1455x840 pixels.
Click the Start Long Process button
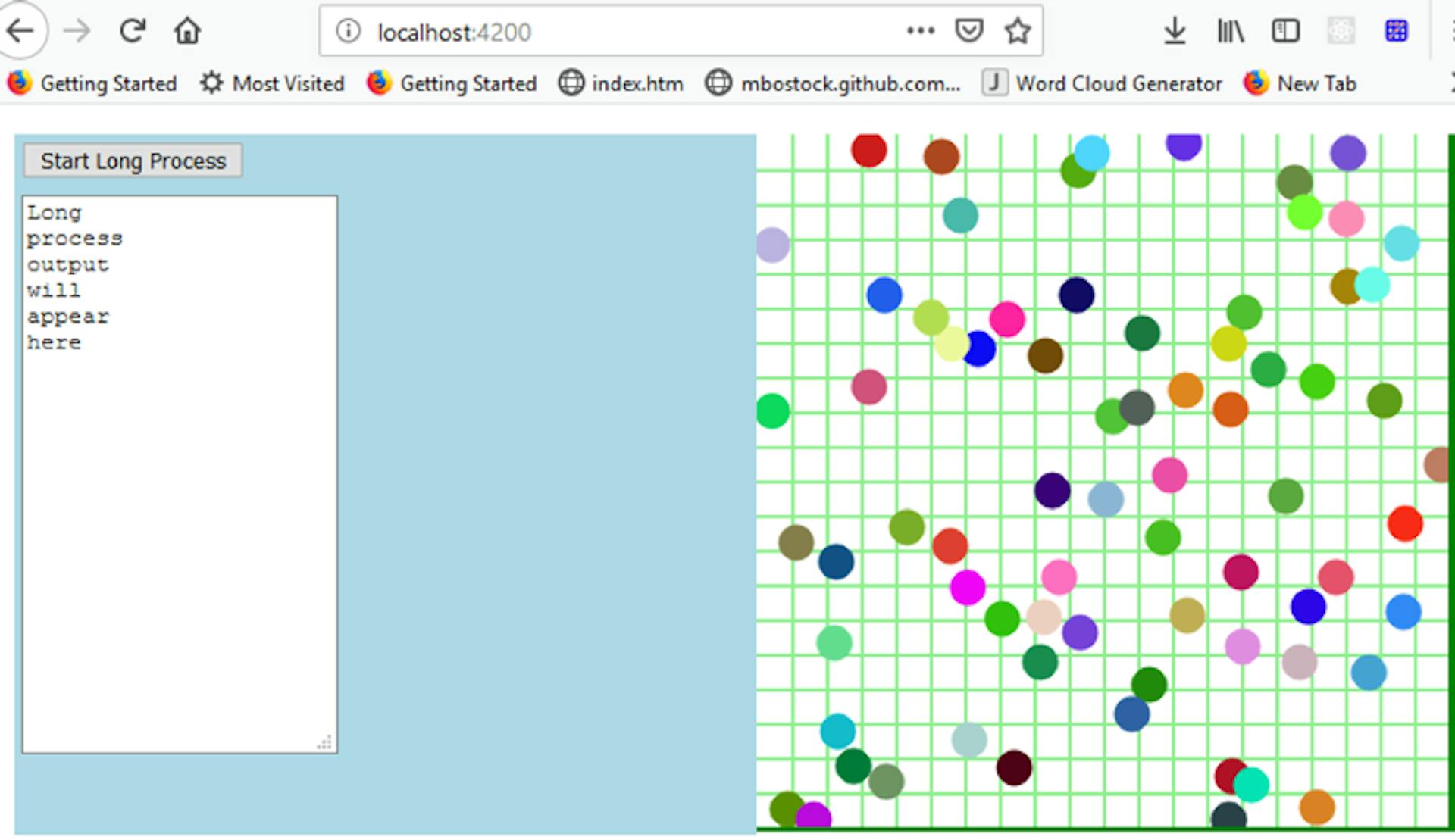(133, 161)
